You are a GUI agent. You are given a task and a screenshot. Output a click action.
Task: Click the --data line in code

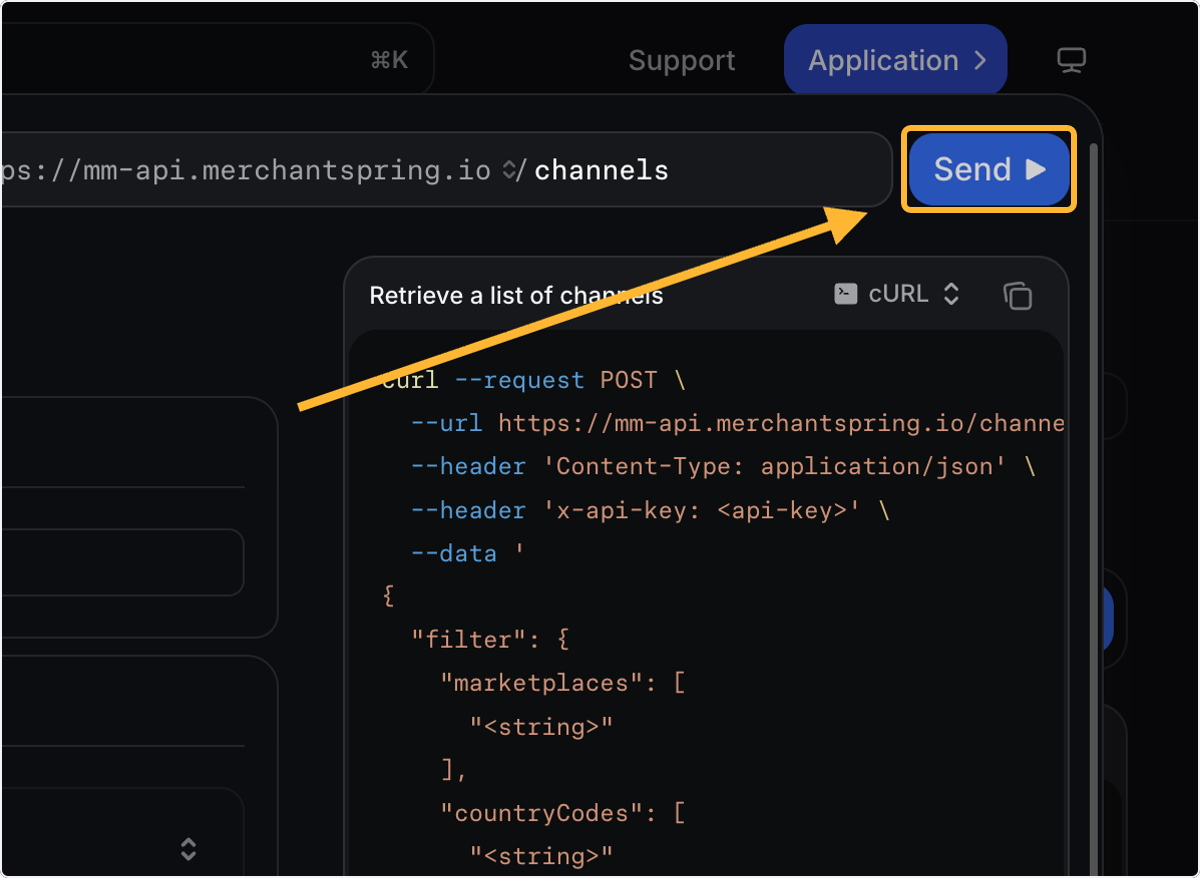pos(468,553)
